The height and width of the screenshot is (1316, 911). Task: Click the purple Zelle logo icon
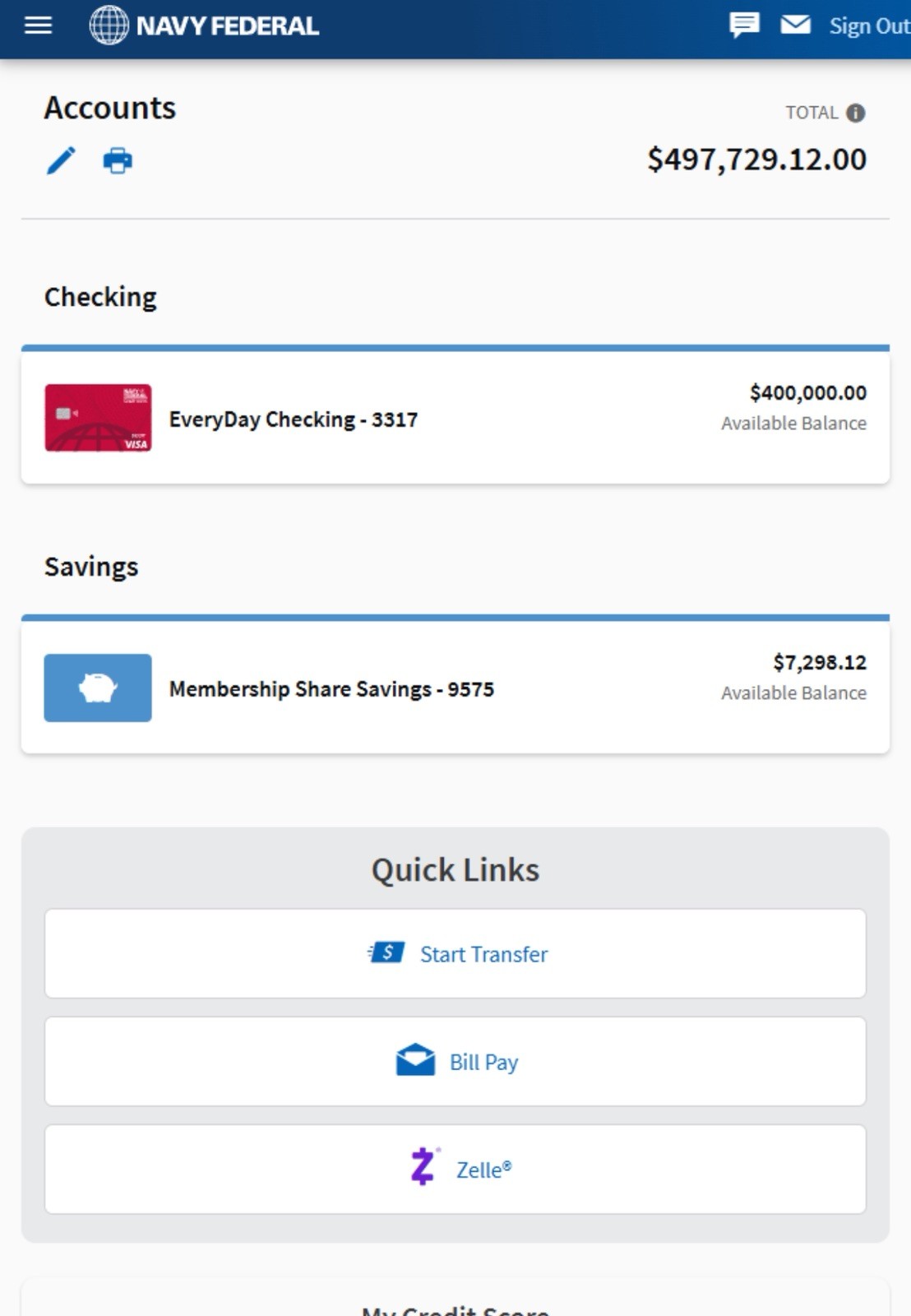coord(423,1166)
